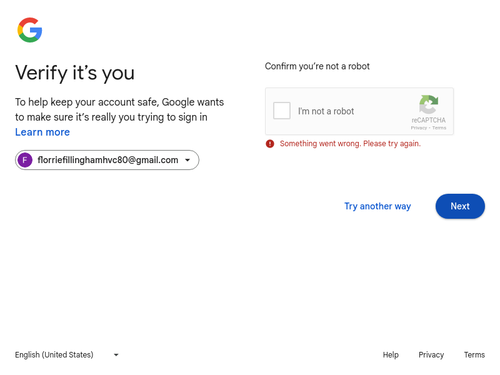Open the Privacy footer link

point(431,355)
